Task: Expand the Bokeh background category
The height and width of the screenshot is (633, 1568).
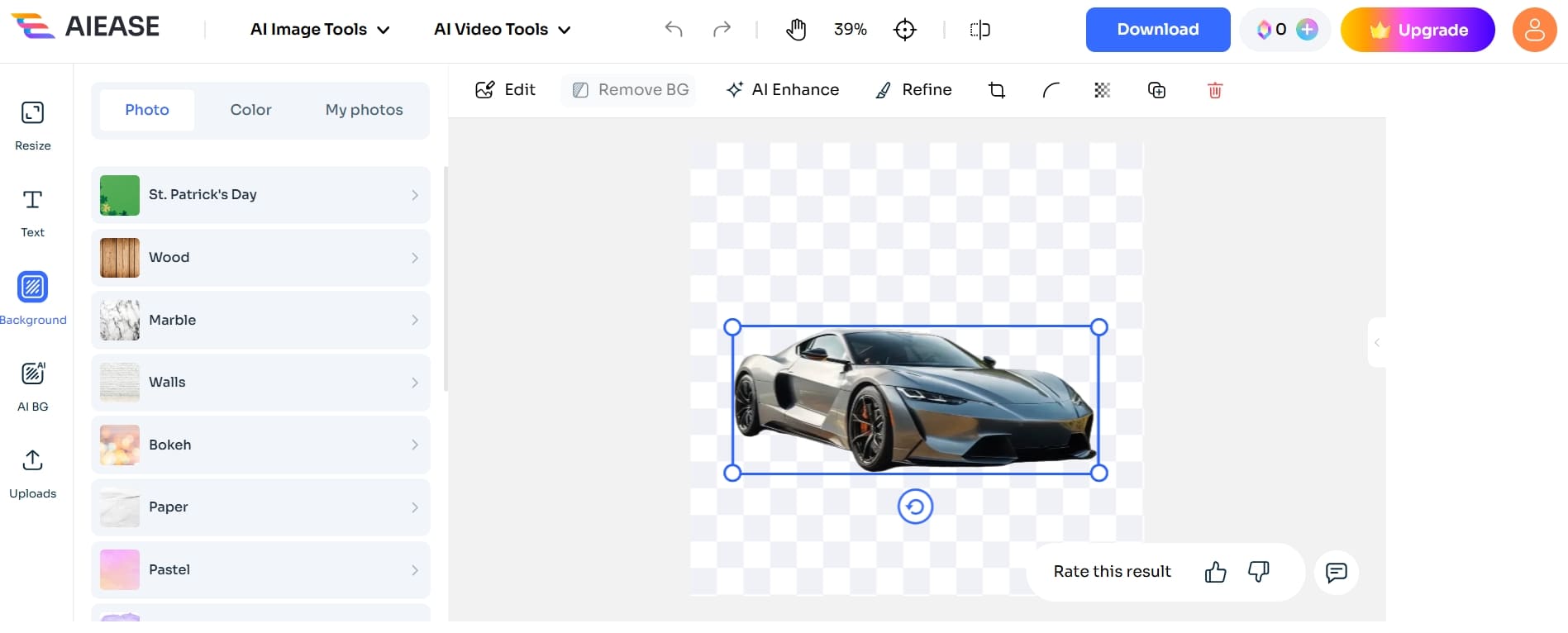Action: tap(260, 445)
